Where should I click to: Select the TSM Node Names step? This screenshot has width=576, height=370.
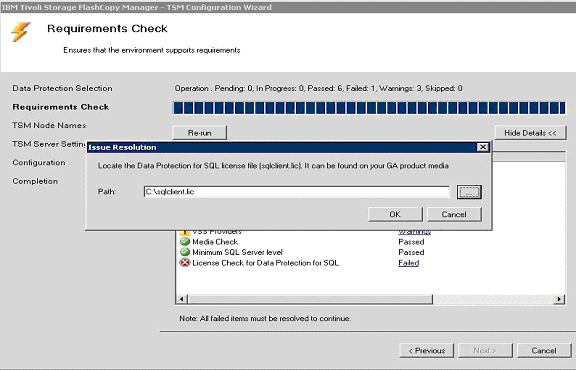click(x=49, y=125)
